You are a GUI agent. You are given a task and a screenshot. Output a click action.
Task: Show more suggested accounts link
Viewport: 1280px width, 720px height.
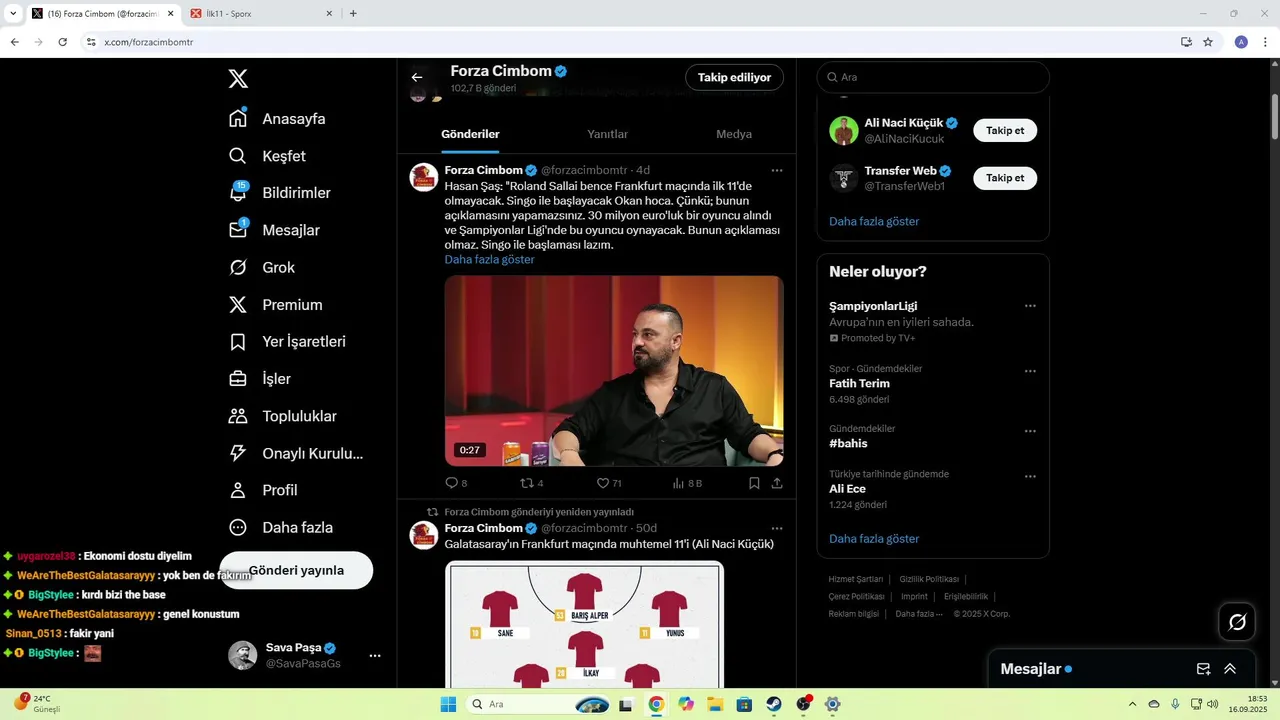pyautogui.click(x=874, y=221)
